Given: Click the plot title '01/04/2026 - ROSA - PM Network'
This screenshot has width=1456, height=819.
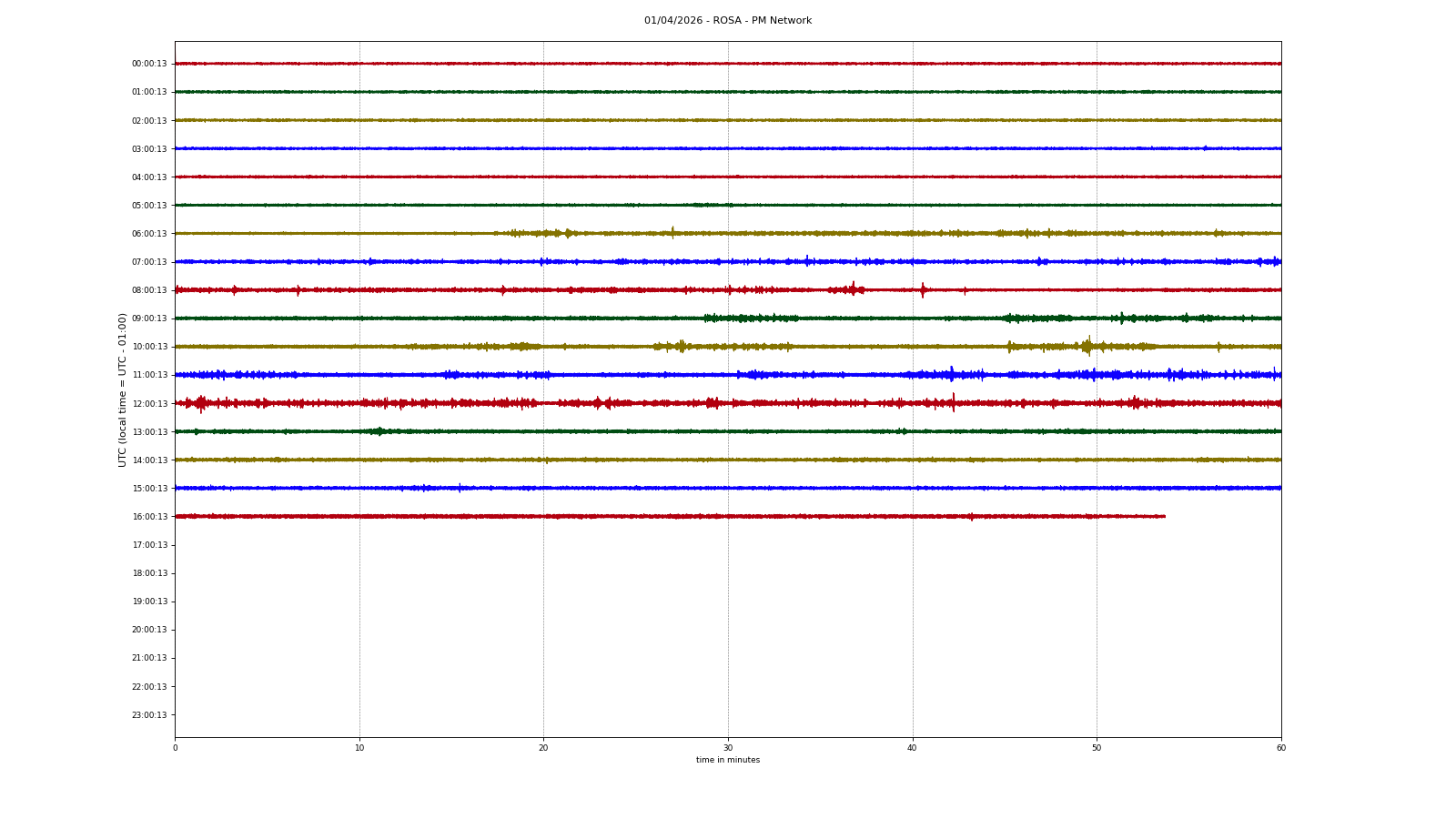Looking at the screenshot, I should [727, 21].
